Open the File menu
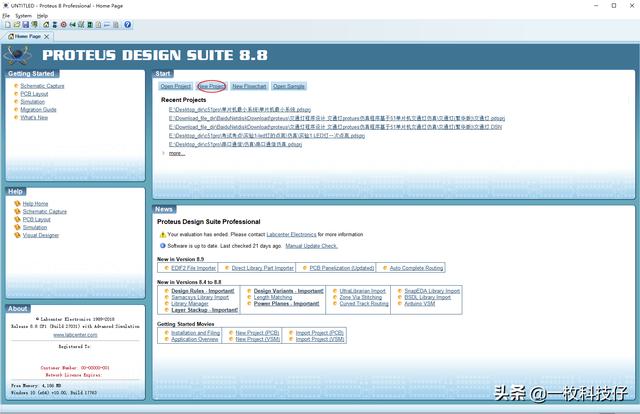640x414 pixels. (x=6, y=16)
